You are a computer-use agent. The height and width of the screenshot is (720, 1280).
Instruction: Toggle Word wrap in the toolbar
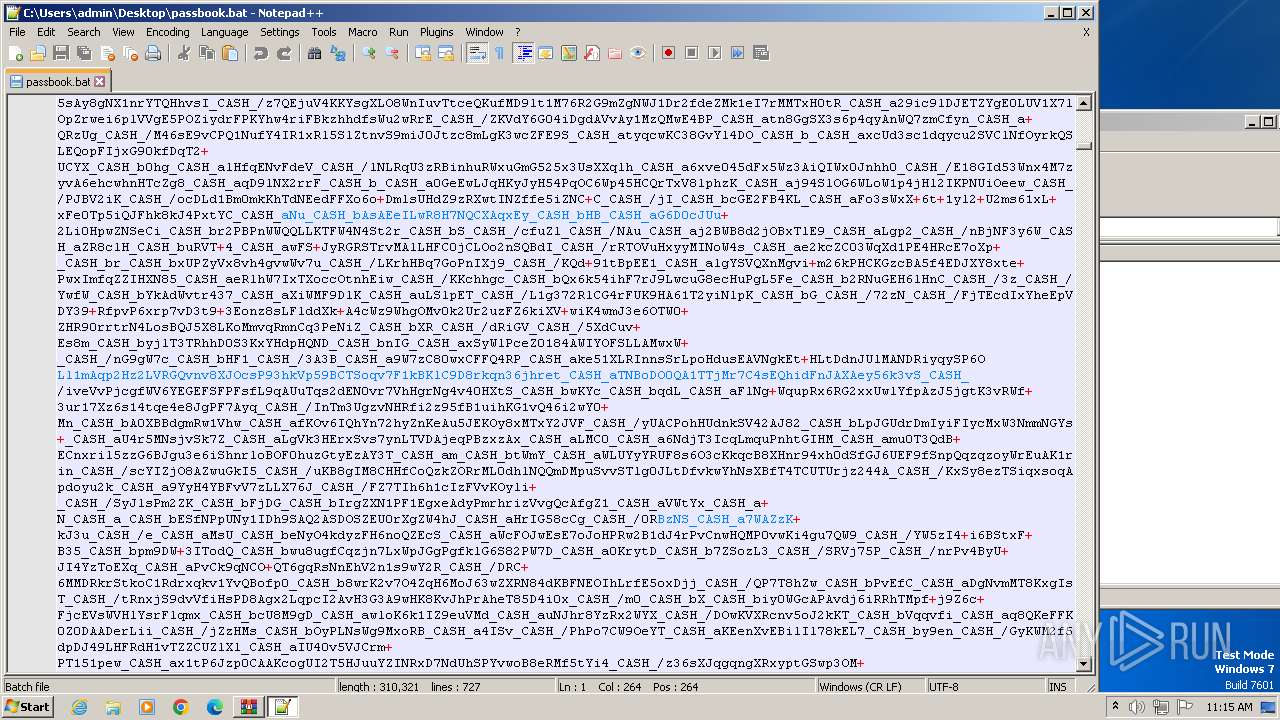tap(477, 53)
